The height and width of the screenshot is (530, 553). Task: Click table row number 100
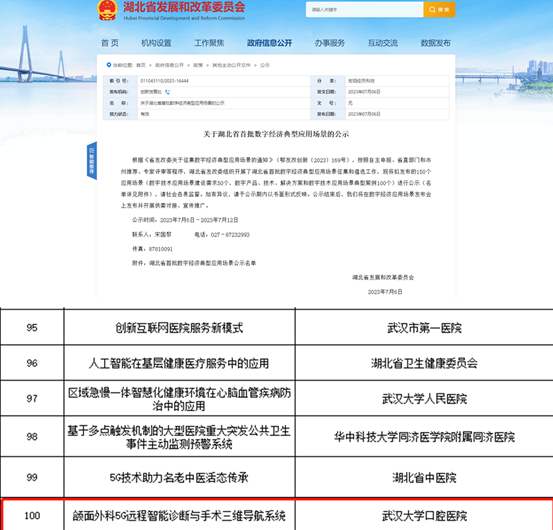[x=32, y=516]
